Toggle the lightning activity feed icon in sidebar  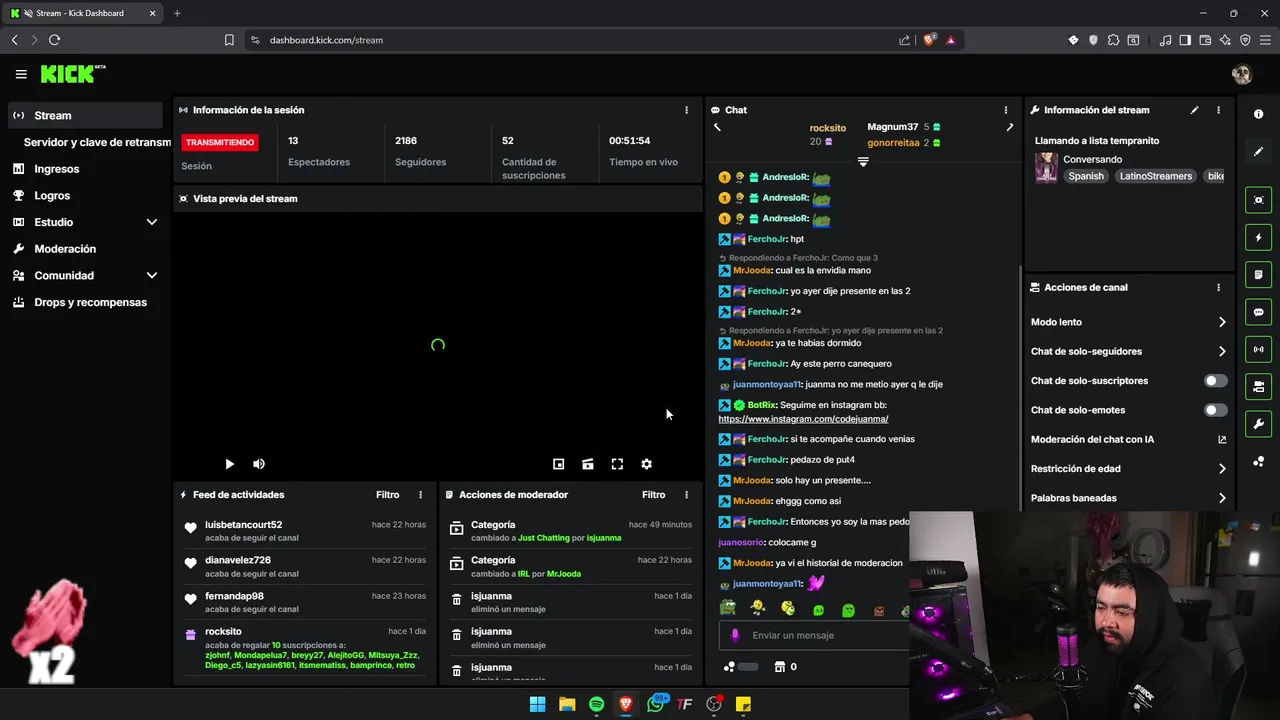point(1258,238)
